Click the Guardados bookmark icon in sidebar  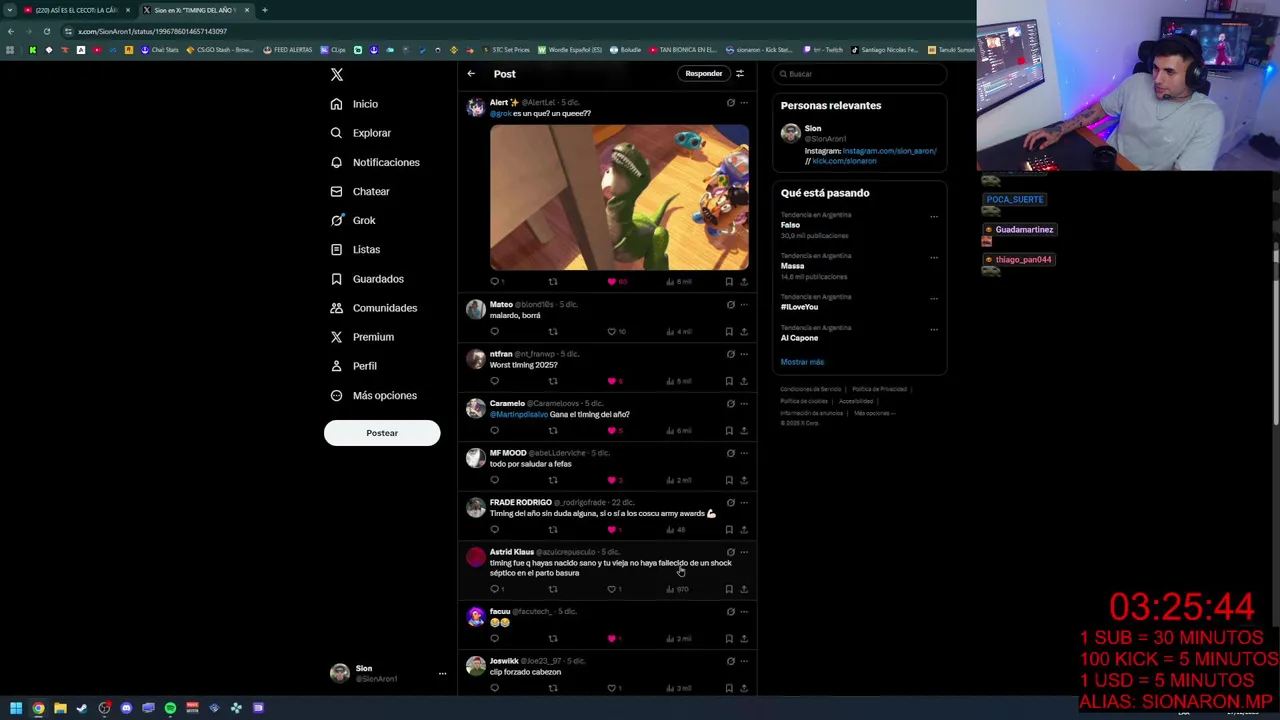(336, 279)
